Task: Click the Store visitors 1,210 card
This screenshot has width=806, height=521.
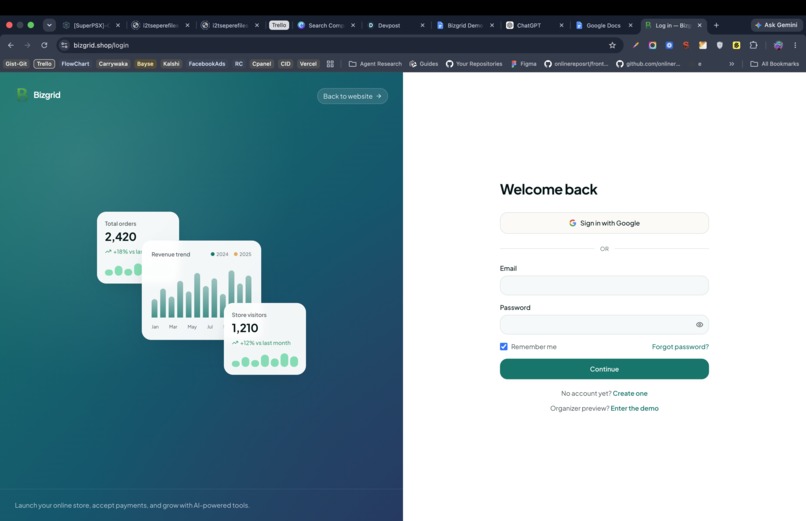Action: [x=265, y=339]
